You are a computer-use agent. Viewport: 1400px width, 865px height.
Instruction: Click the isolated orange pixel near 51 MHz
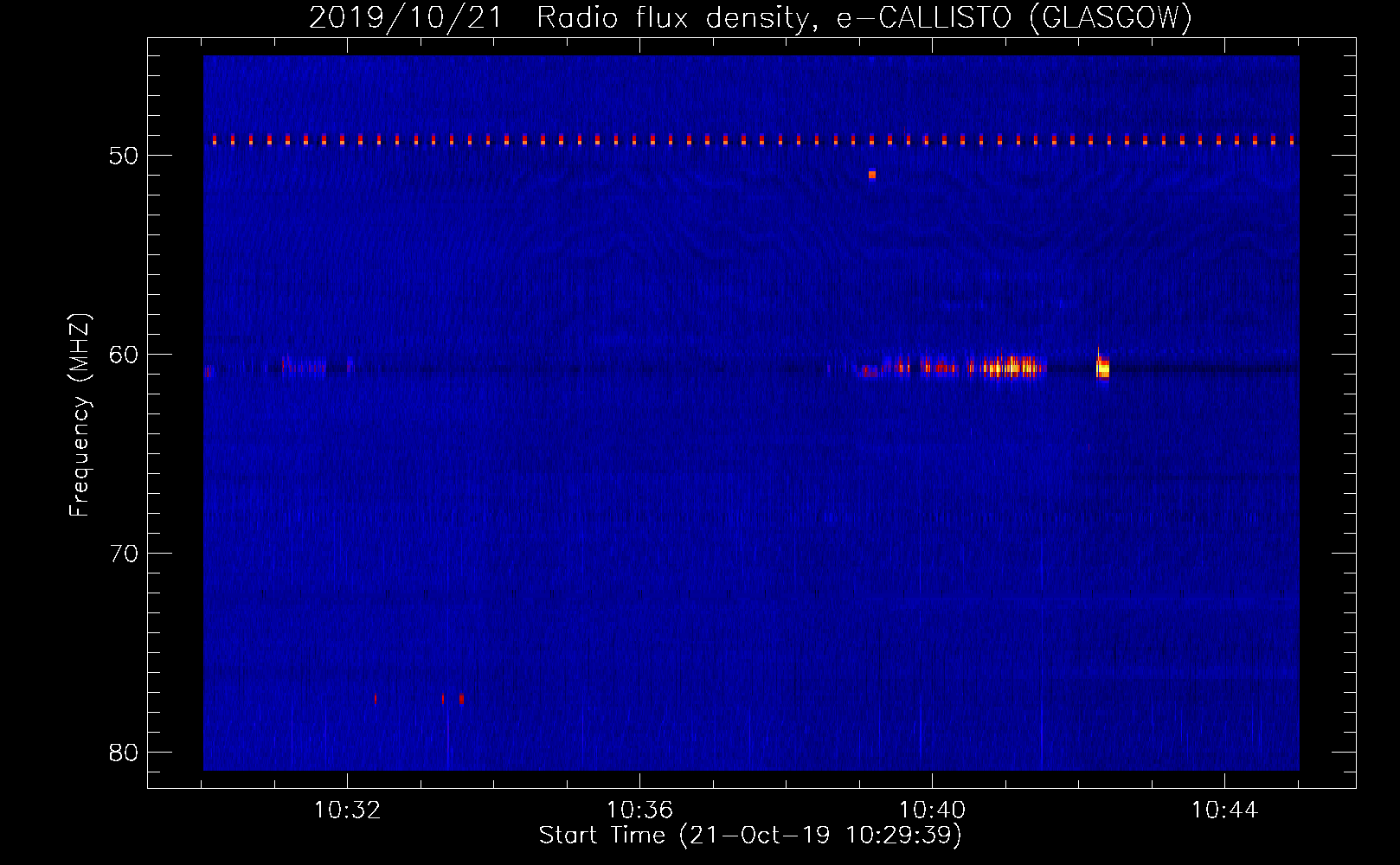tap(872, 175)
